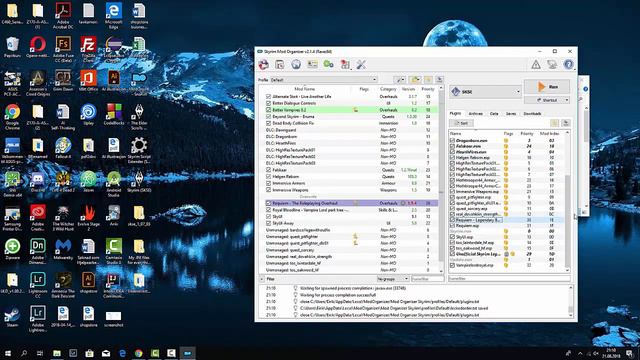This screenshot has height=360, width=640.
Task: Open Fallout 4 desktop shortcut
Action: [x=63, y=148]
